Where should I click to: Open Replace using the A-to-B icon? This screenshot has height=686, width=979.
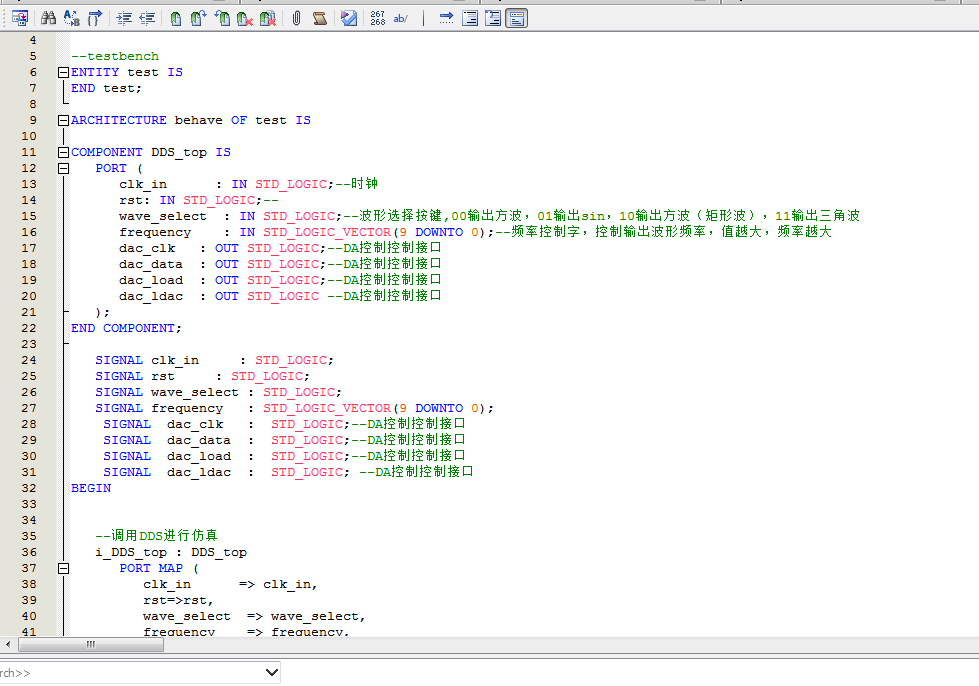[x=72, y=18]
